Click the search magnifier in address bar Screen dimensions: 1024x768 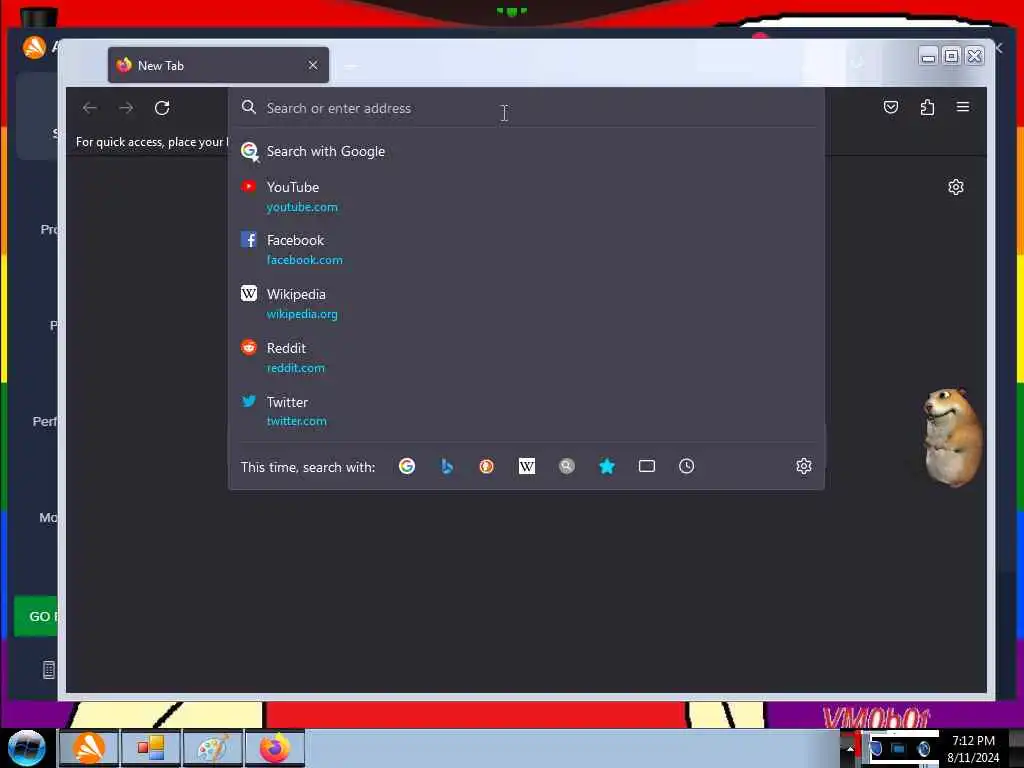pyautogui.click(x=248, y=107)
